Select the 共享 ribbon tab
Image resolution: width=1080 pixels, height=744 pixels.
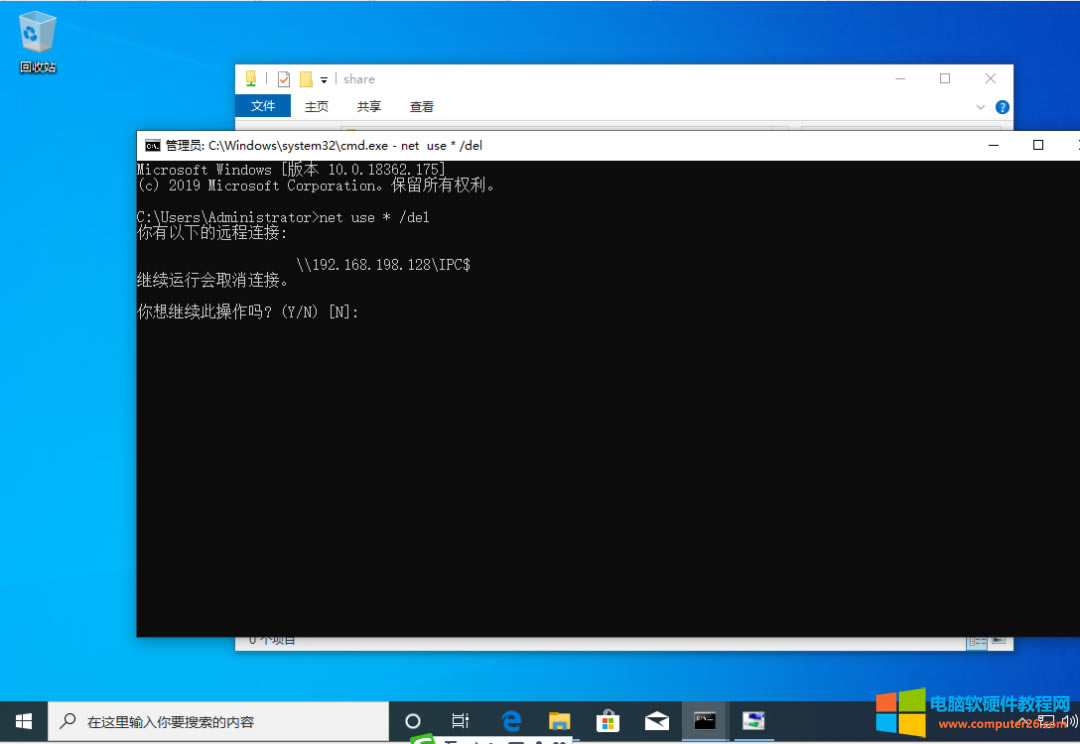coord(369,106)
